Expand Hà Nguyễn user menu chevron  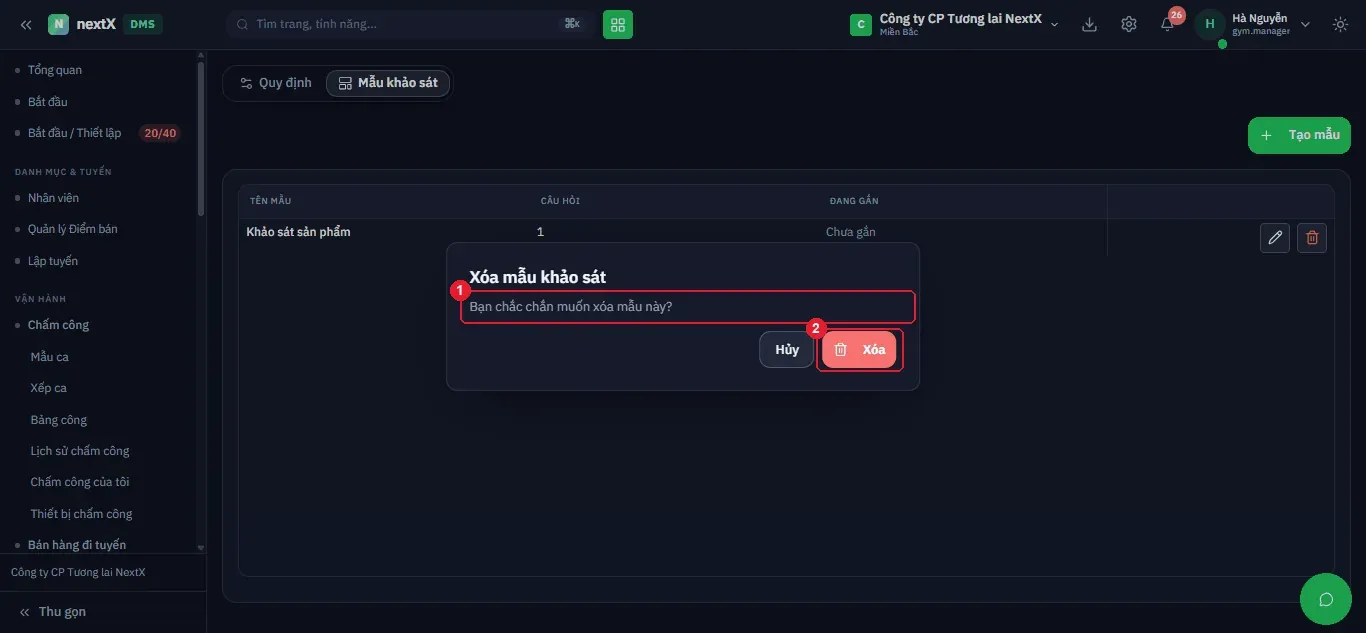(x=1305, y=24)
